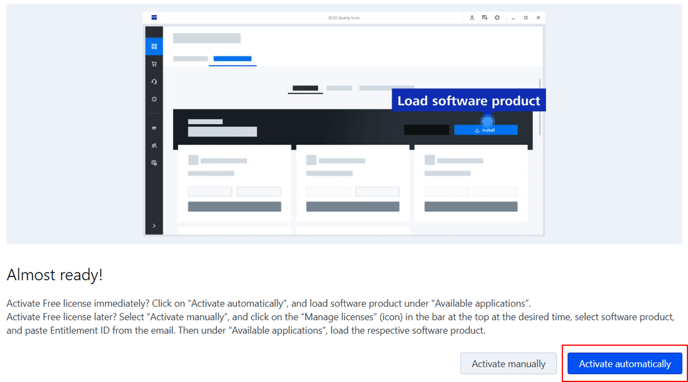The width and height of the screenshot is (688, 382).
Task: Click the vertical scrollbar in the mock window
Action: pos(540,107)
